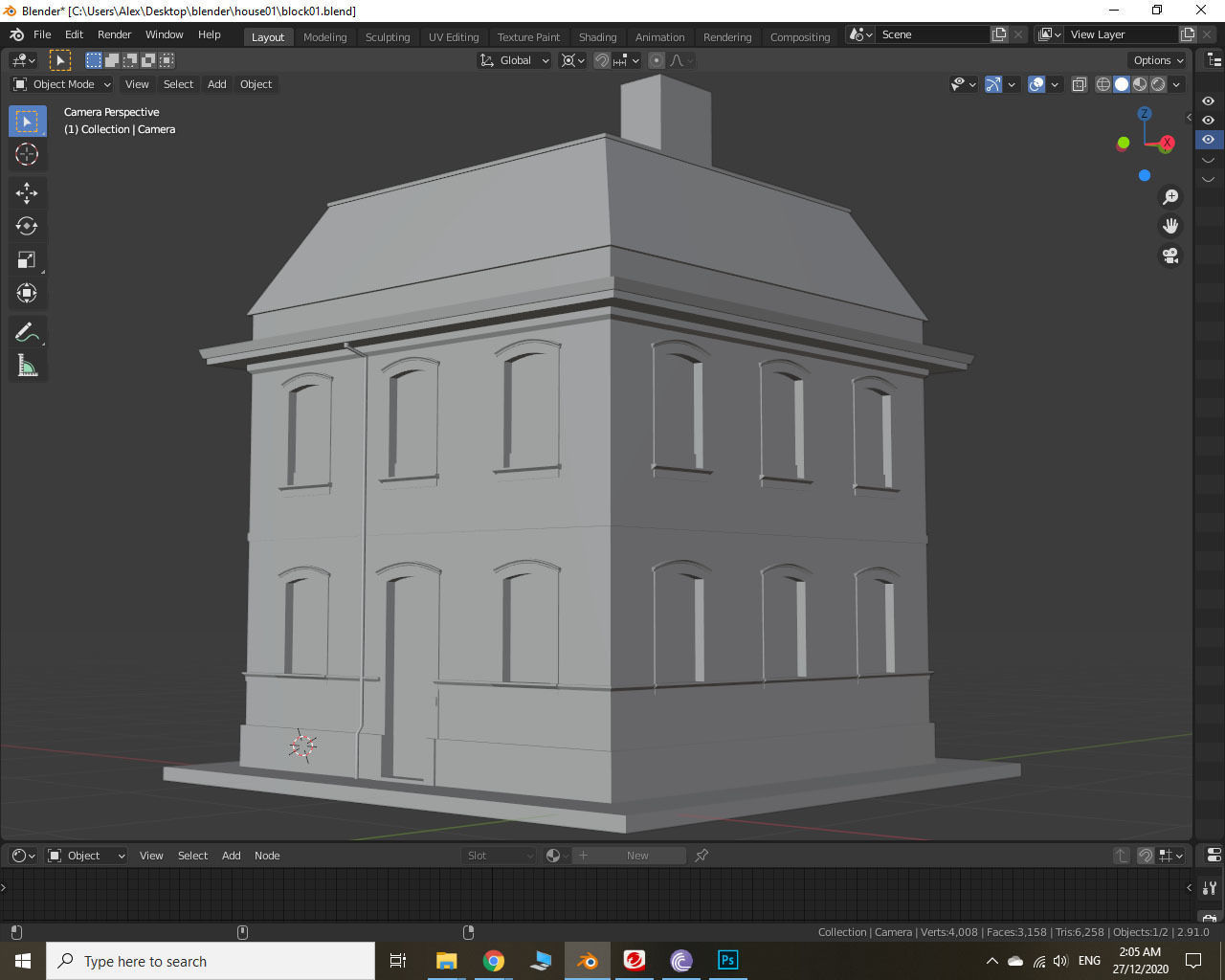Open the Render menu
Image resolution: width=1225 pixels, height=980 pixels.
click(x=114, y=34)
